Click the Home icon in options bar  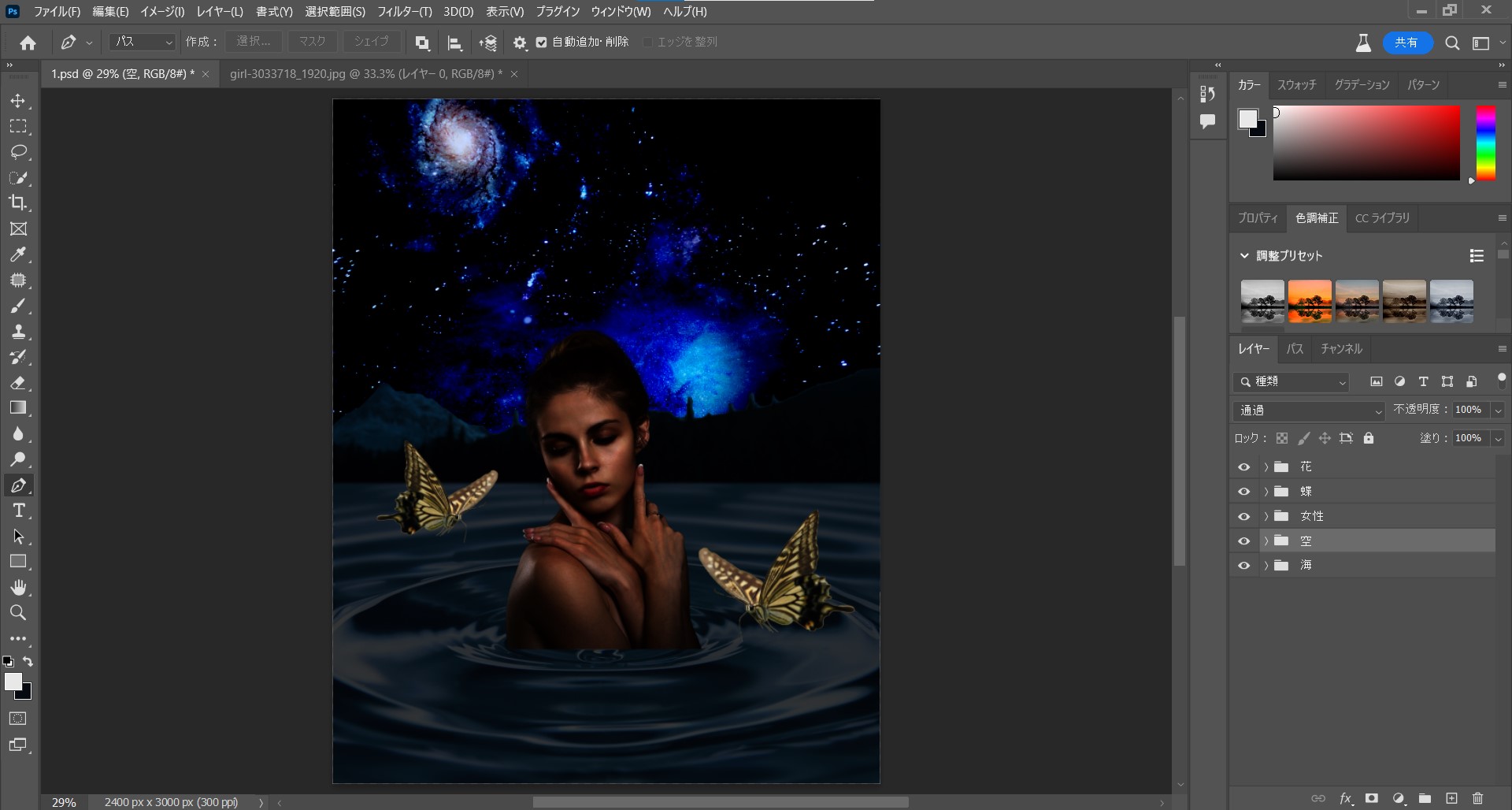[28, 43]
